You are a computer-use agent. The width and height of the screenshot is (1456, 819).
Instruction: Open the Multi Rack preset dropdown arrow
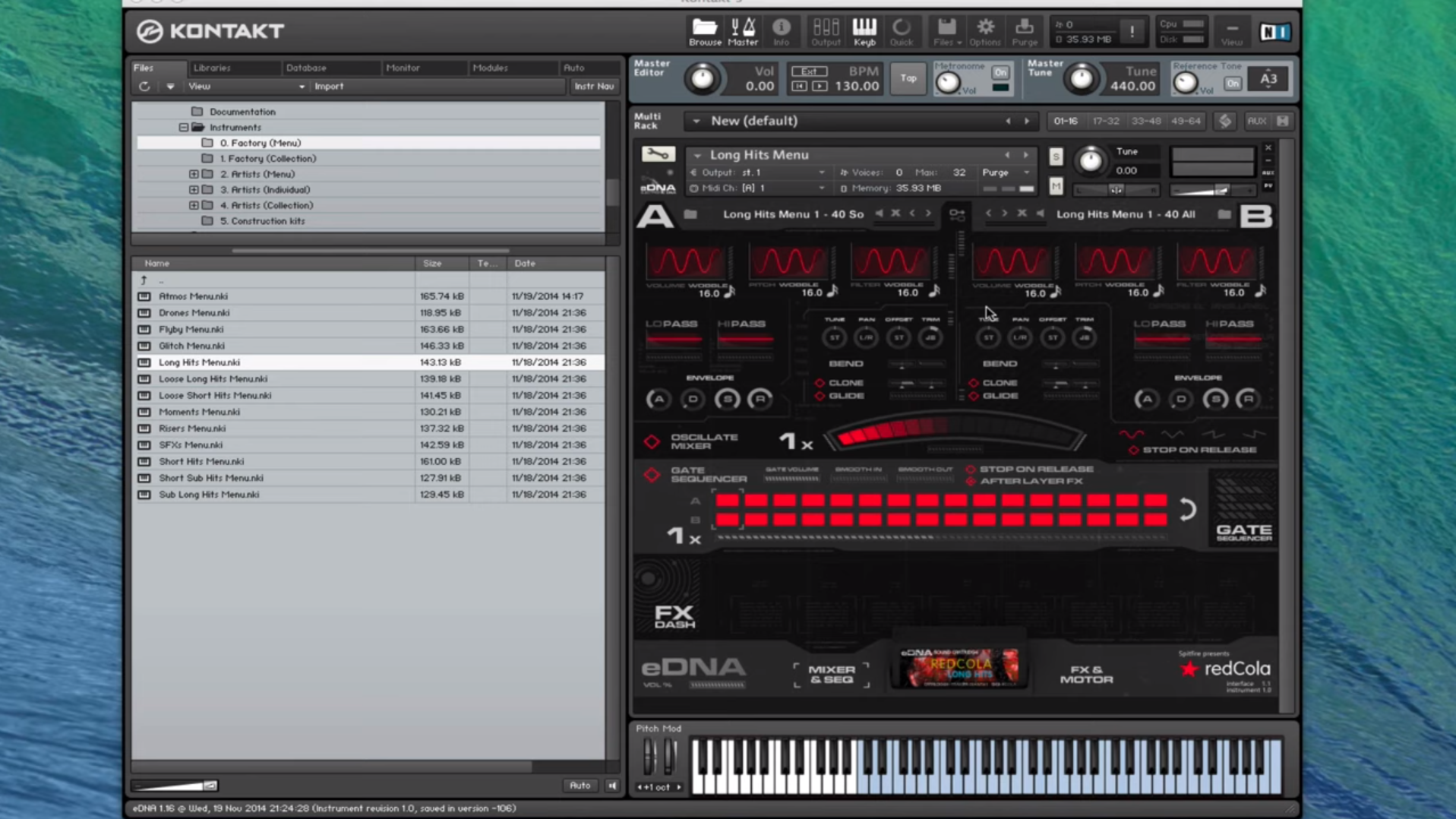[696, 122]
